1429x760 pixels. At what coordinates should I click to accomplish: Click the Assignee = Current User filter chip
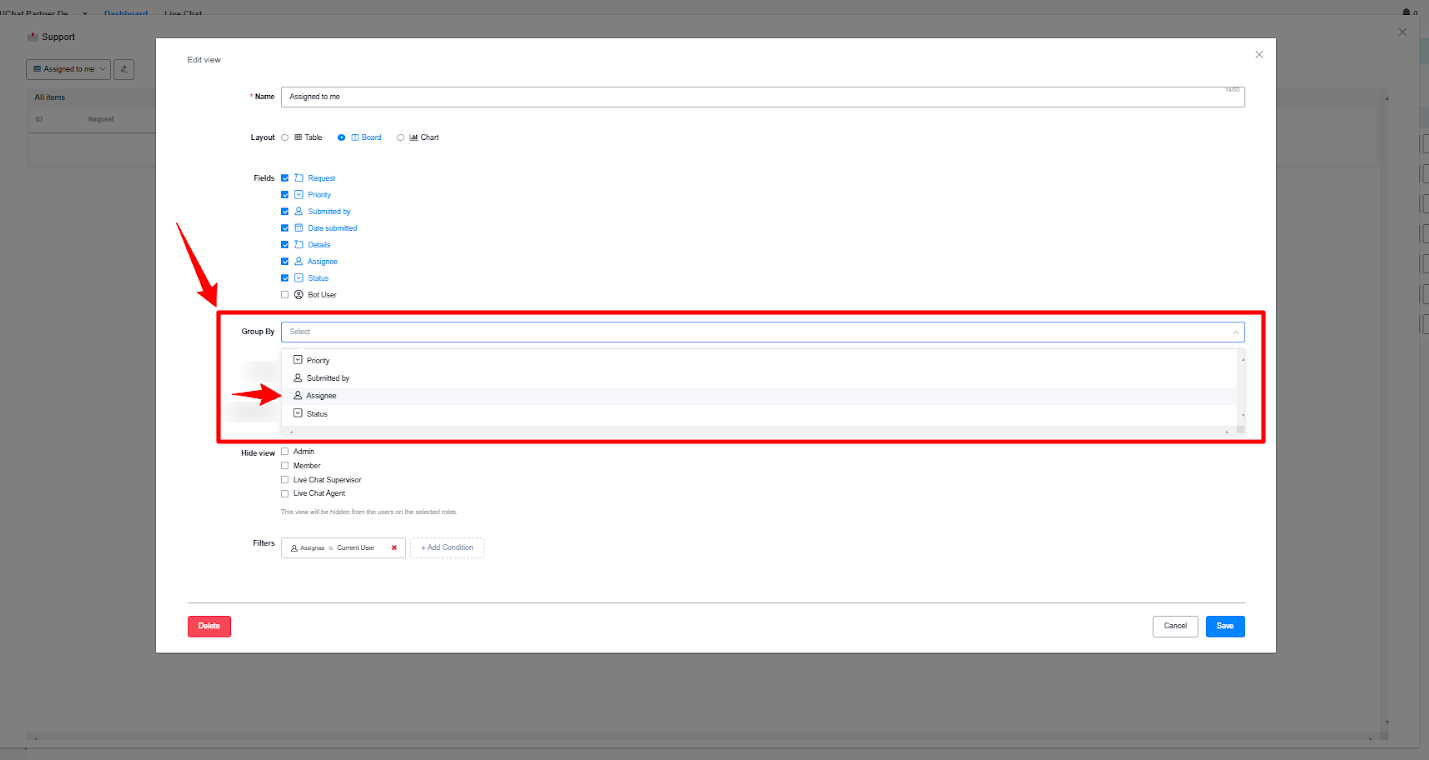[343, 548]
